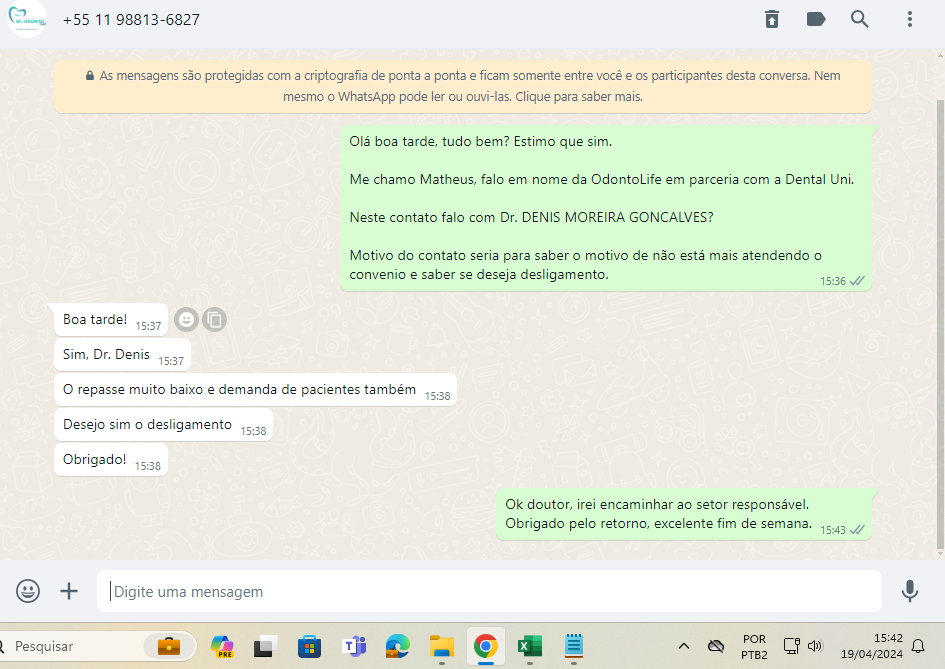945x669 pixels.
Task: Start recording a voice message
Action: [x=909, y=591]
